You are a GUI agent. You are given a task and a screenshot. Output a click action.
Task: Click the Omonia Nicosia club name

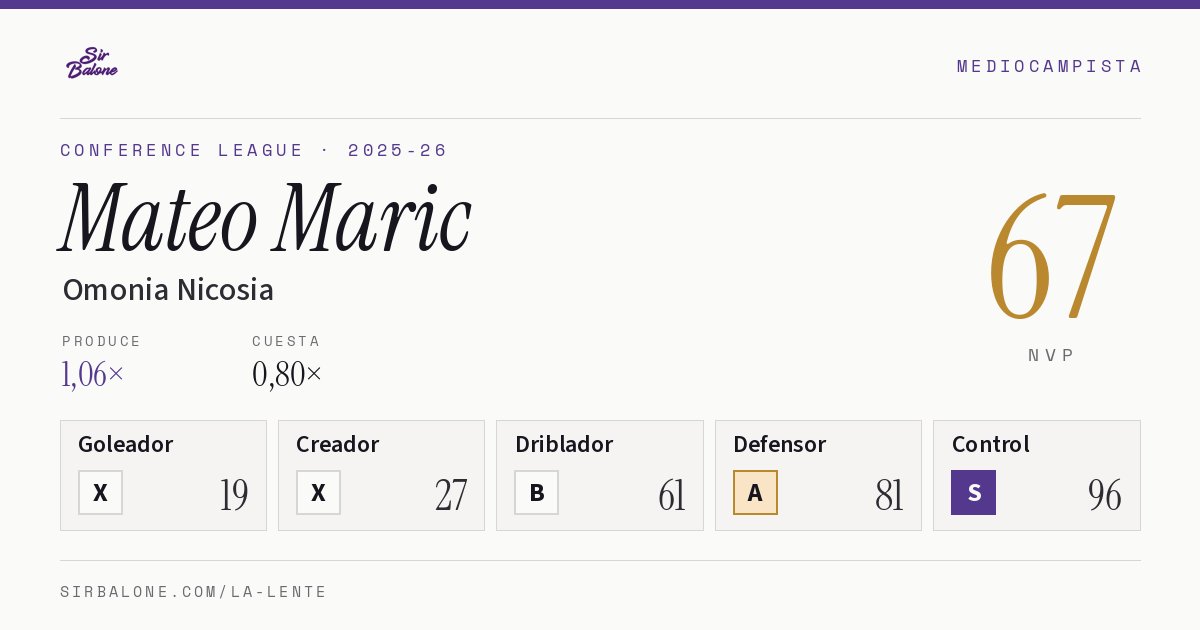(x=168, y=290)
